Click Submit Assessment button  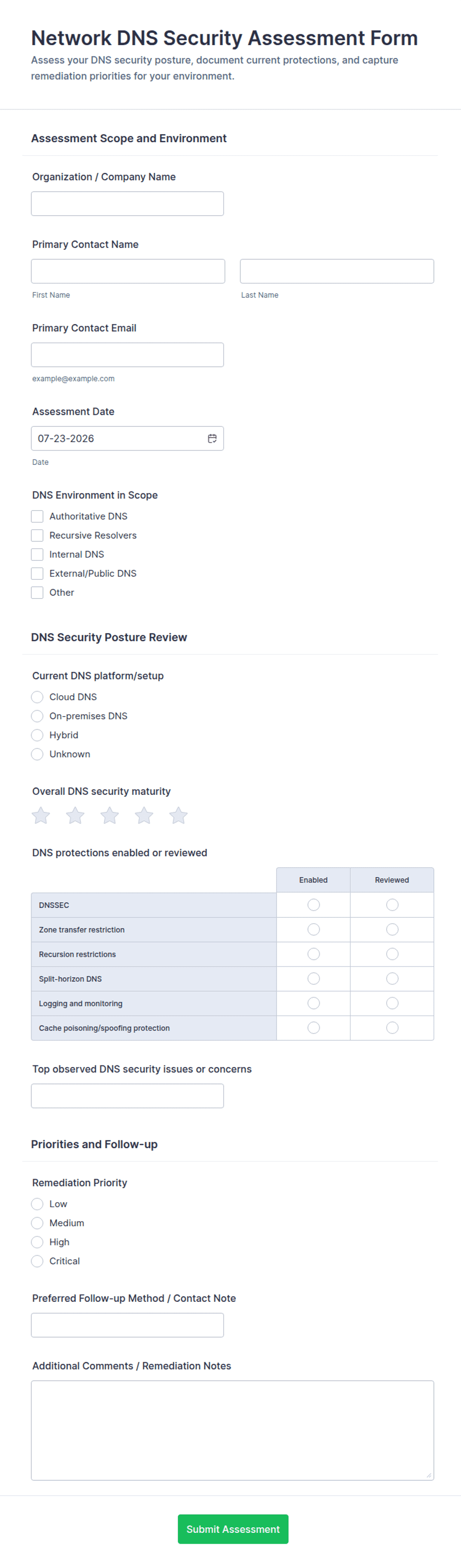coord(232,1529)
